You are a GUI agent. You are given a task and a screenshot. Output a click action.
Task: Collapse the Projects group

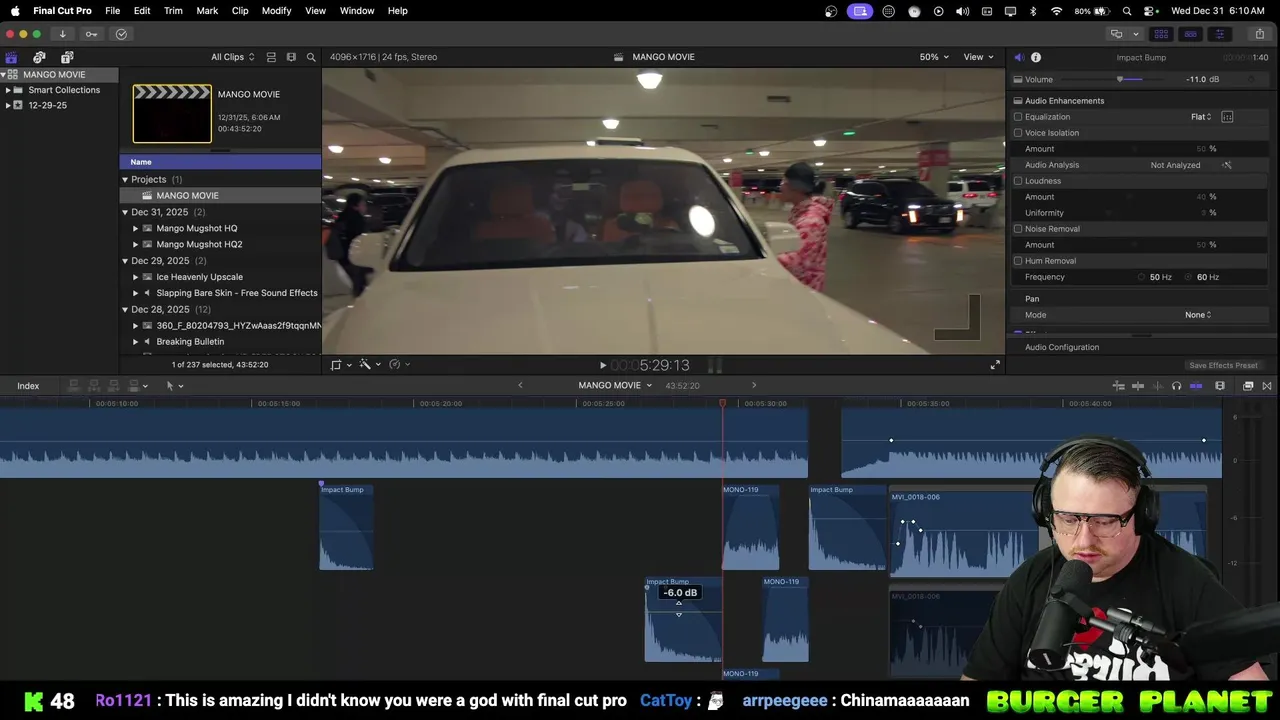[x=125, y=180]
